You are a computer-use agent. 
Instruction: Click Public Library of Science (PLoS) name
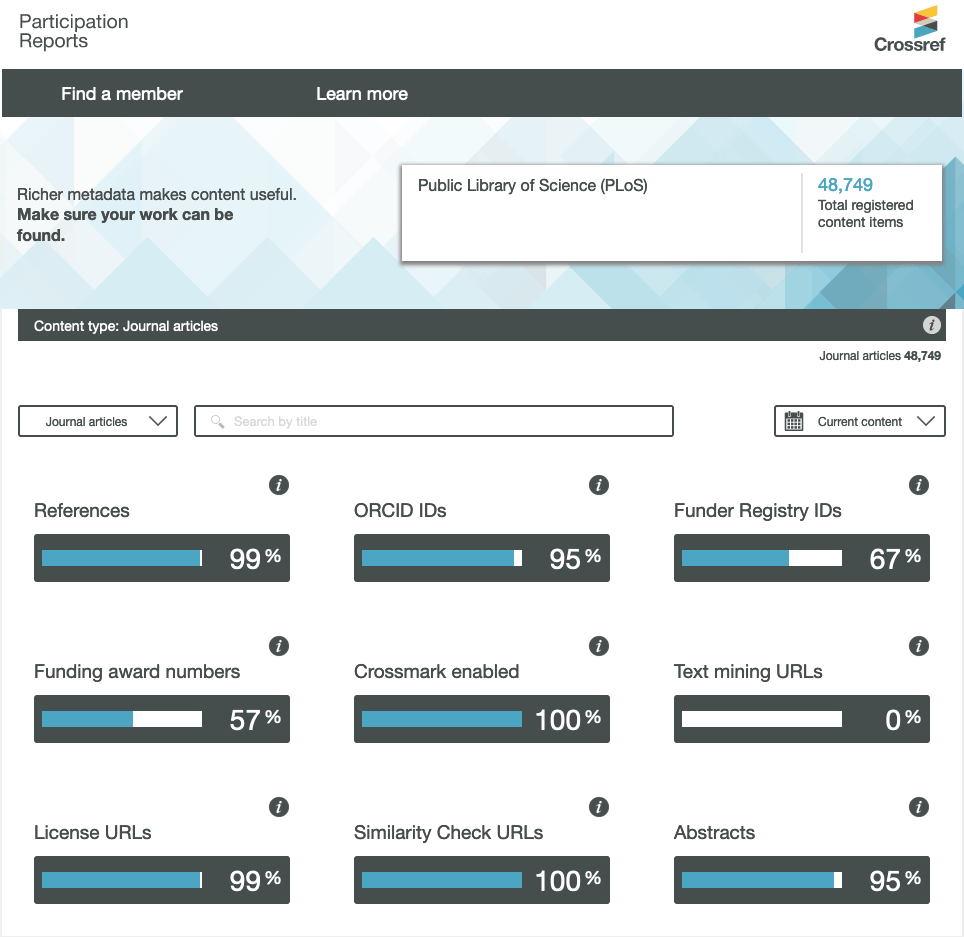tap(532, 185)
